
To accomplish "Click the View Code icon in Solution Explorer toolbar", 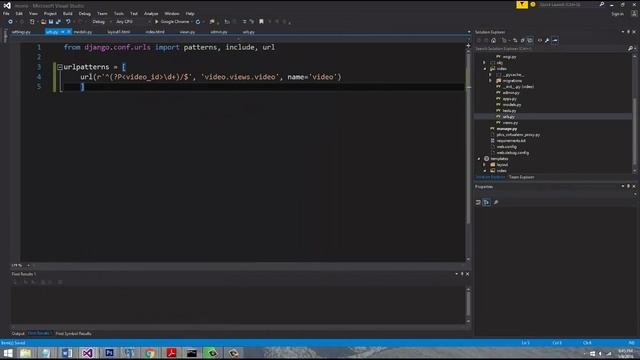I will tap(540, 40).
